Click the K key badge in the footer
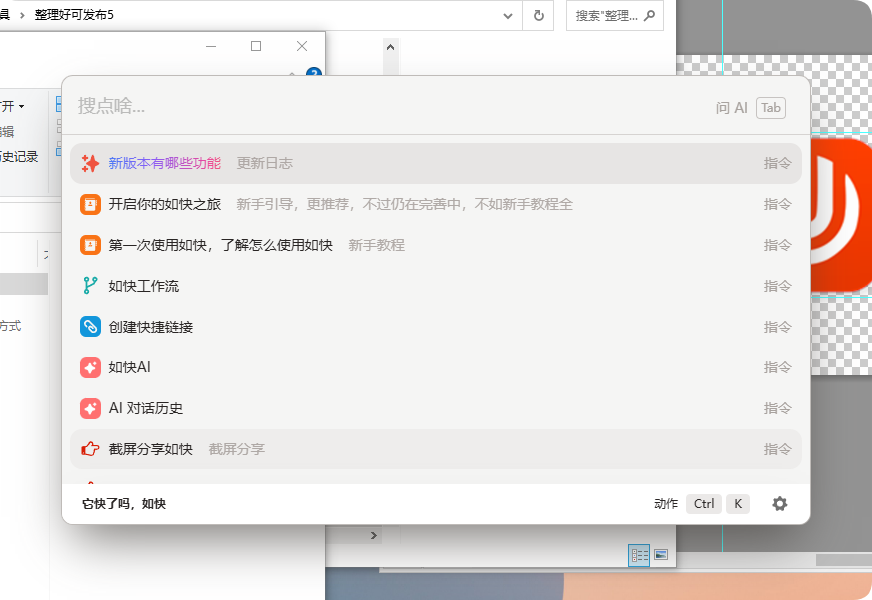This screenshot has height=600, width=872. pyautogui.click(x=738, y=504)
